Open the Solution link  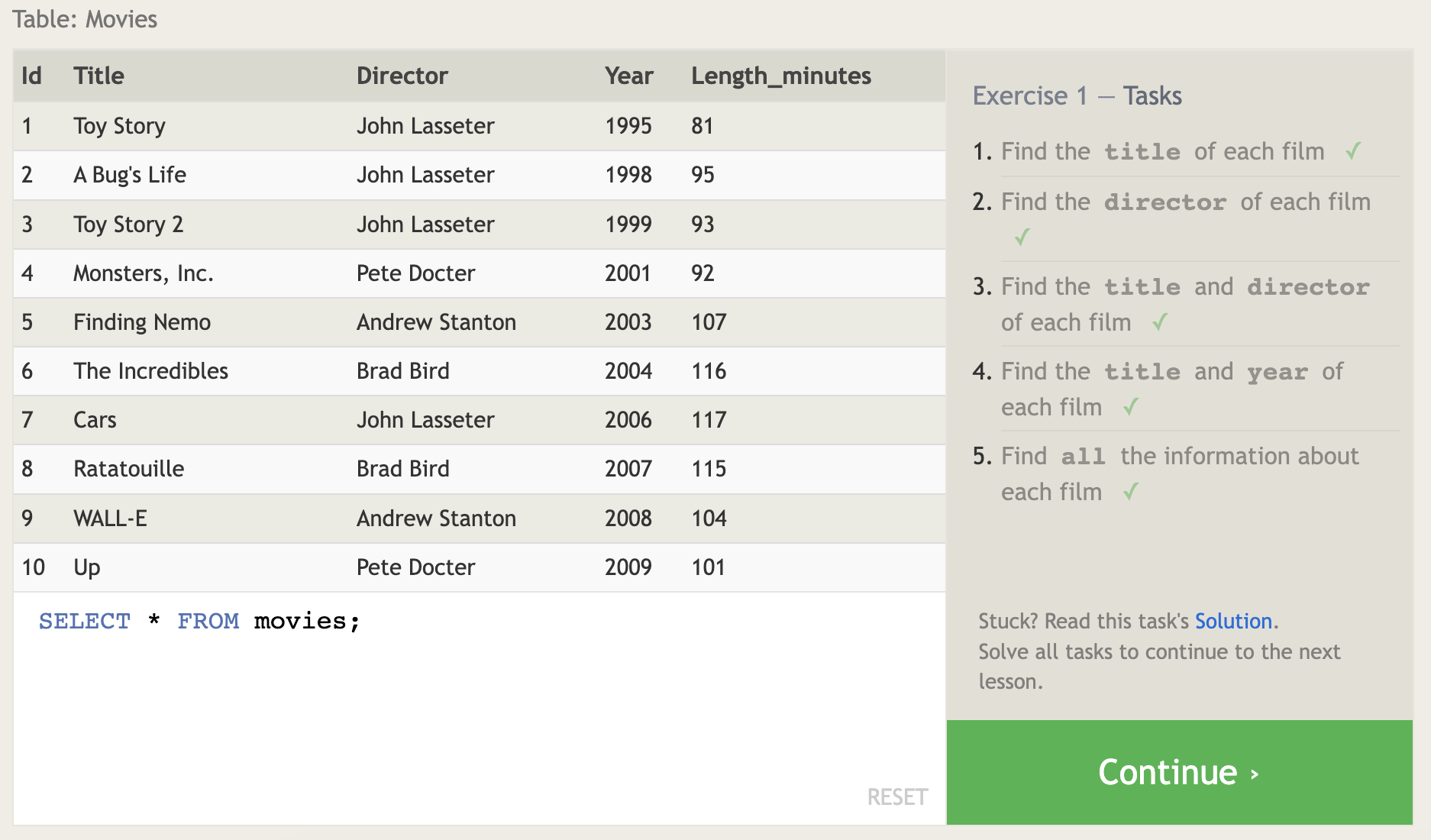click(1232, 621)
